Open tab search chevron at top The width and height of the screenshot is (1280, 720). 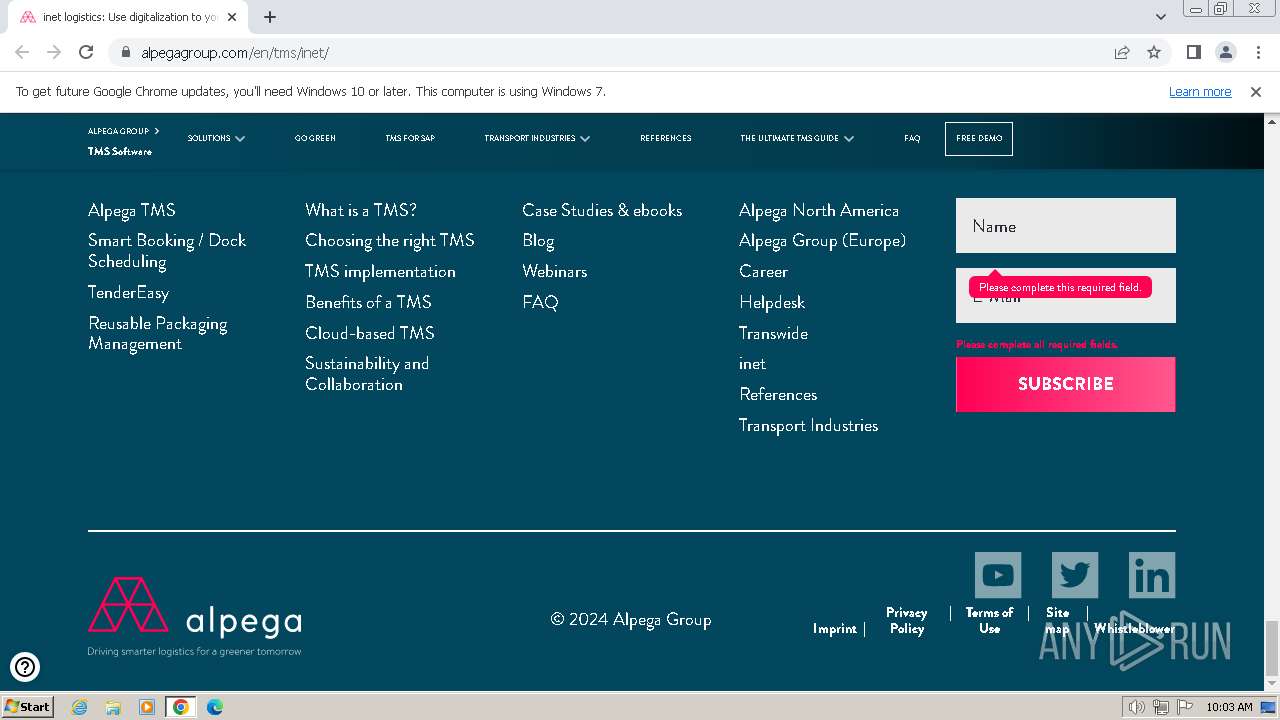tap(1161, 17)
